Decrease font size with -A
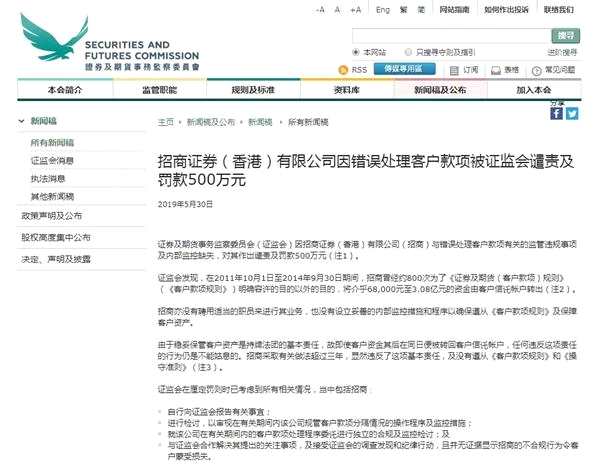600x465 pixels. coord(320,10)
